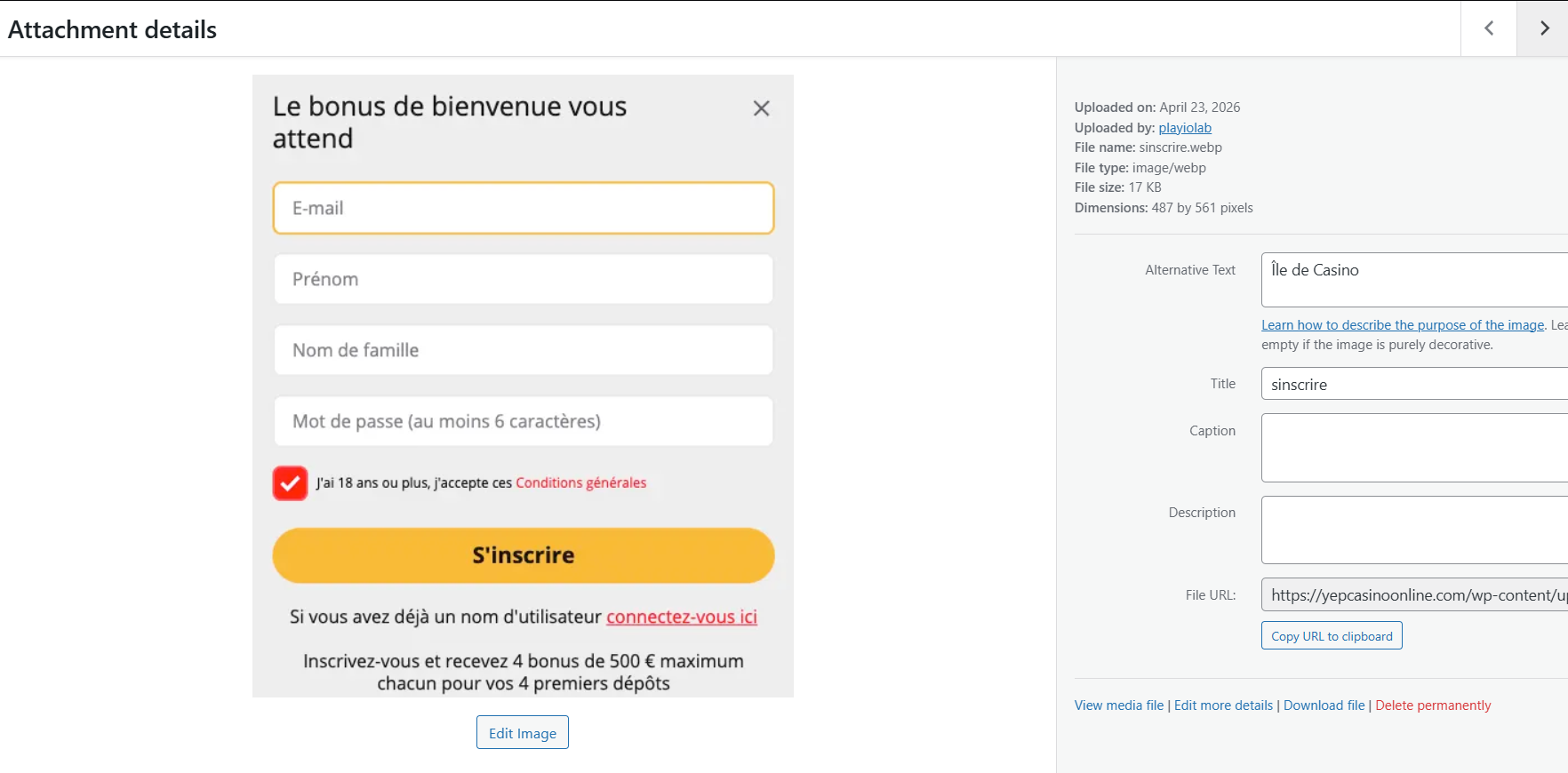Click the View media file link
Image resolution: width=1568 pixels, height=773 pixels.
pos(1118,705)
